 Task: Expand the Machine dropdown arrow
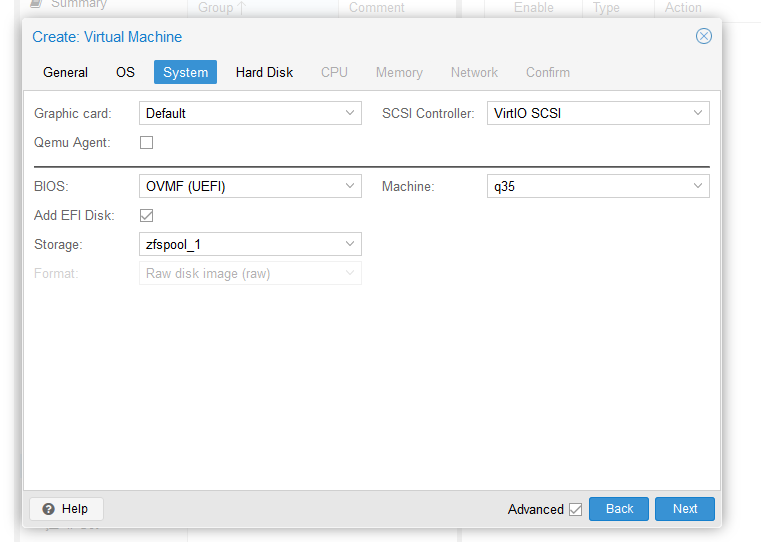[x=697, y=186]
